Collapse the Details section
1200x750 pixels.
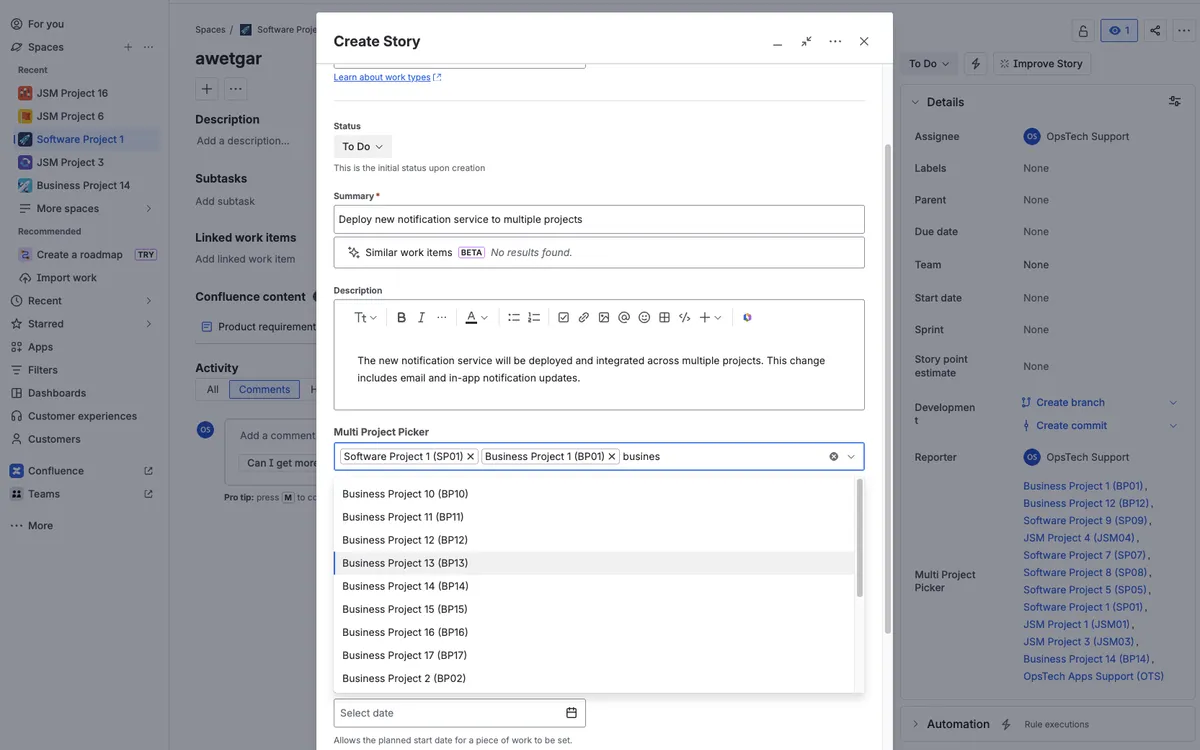pyautogui.click(x=915, y=101)
